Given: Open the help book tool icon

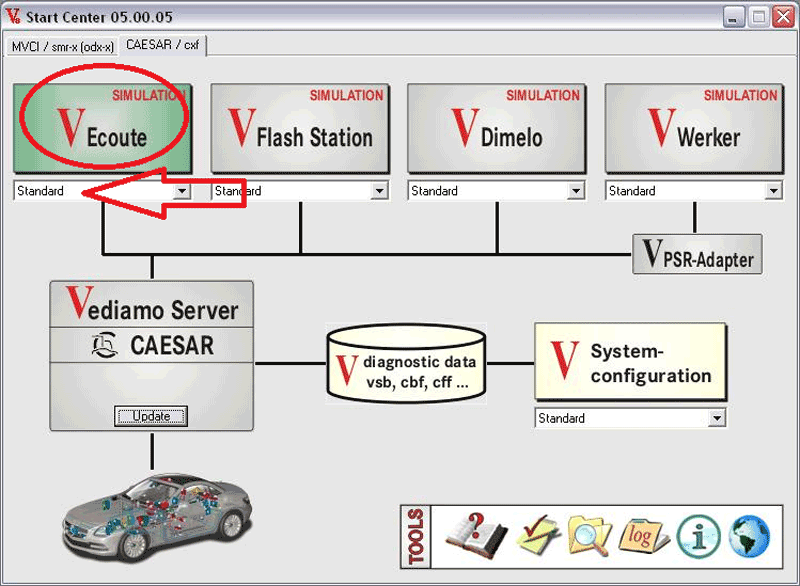Looking at the screenshot, I should (477, 537).
